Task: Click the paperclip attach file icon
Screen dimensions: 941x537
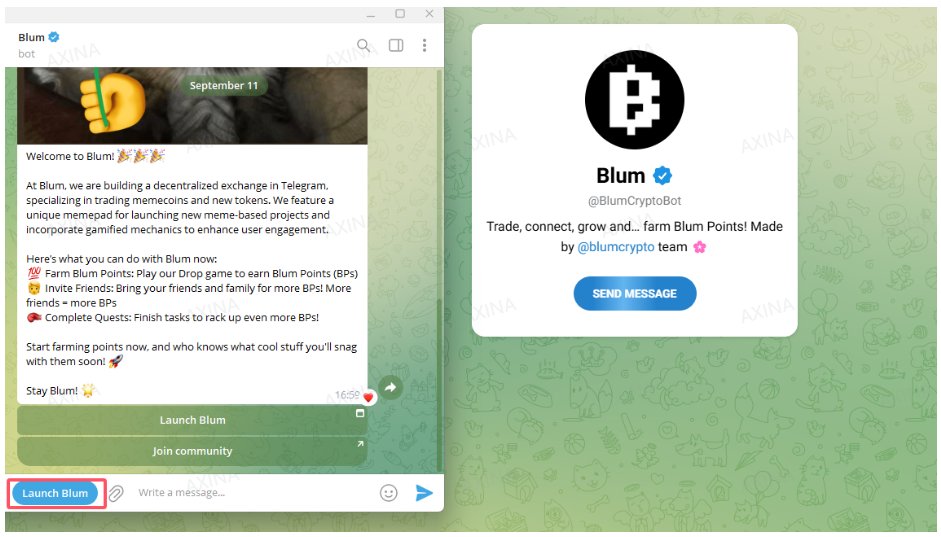Action: click(116, 493)
